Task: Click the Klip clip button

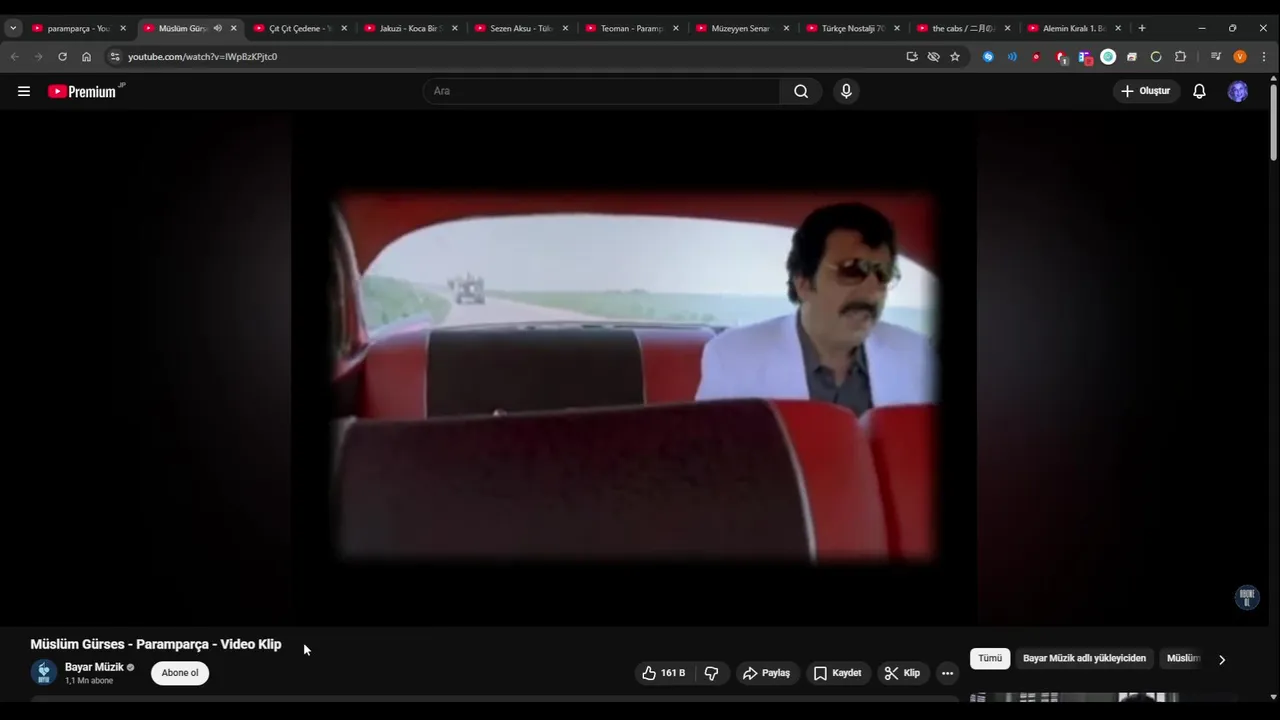Action: pyautogui.click(x=902, y=673)
